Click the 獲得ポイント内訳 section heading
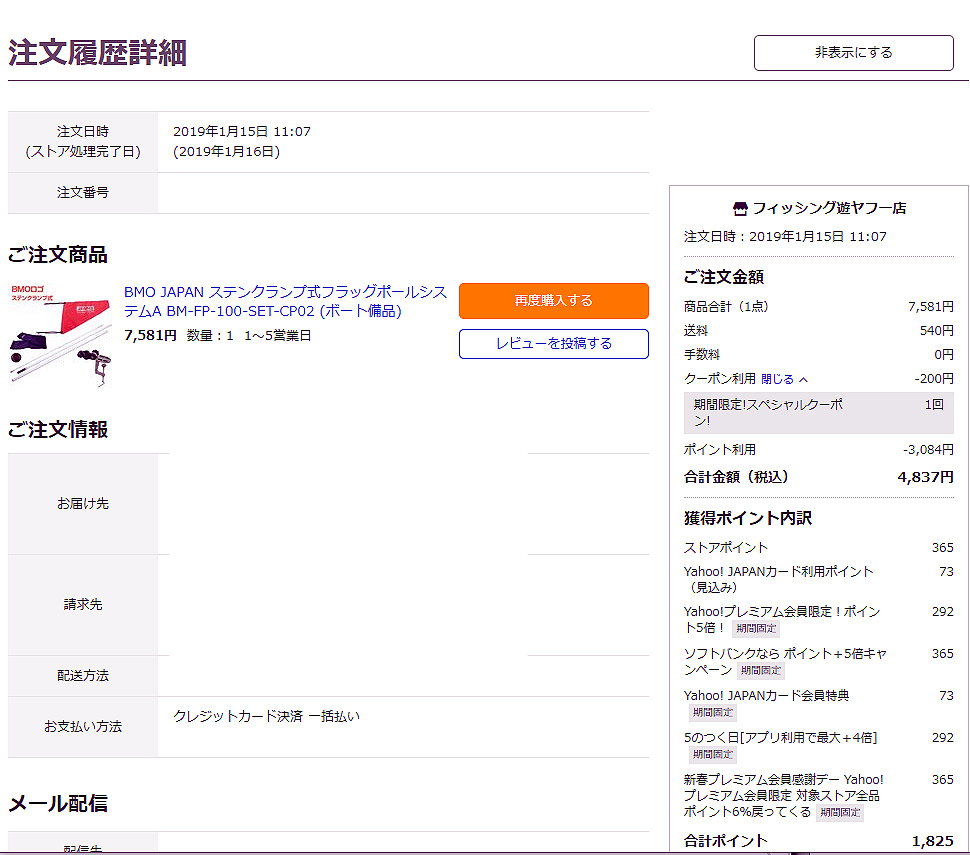The width and height of the screenshot is (970, 855). click(748, 518)
